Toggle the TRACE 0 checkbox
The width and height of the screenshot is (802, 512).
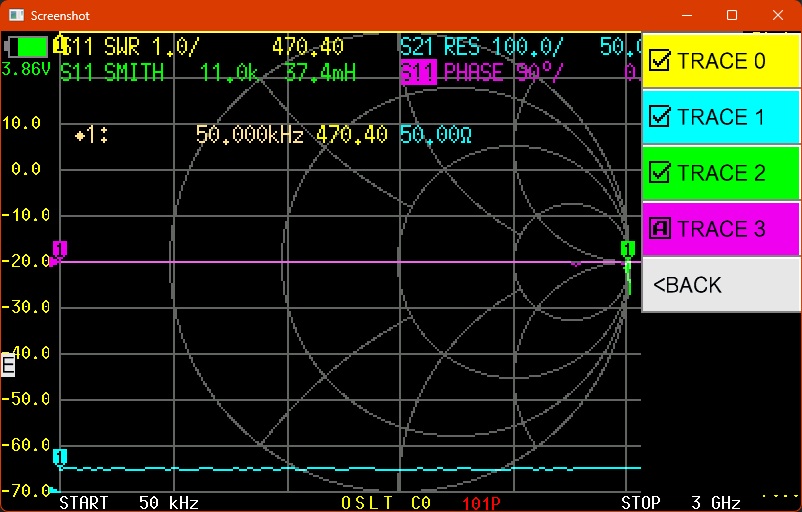660,61
